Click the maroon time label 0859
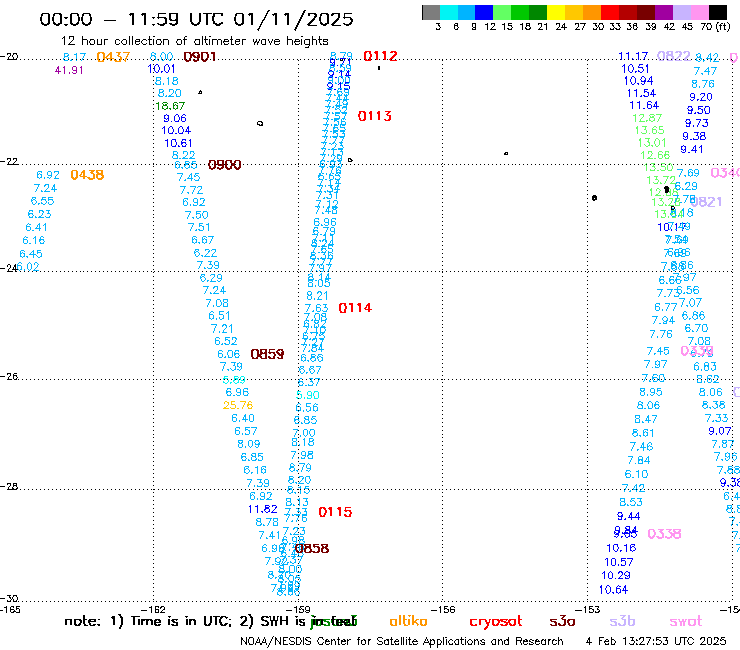This screenshot has height=650, width=740. (267, 354)
